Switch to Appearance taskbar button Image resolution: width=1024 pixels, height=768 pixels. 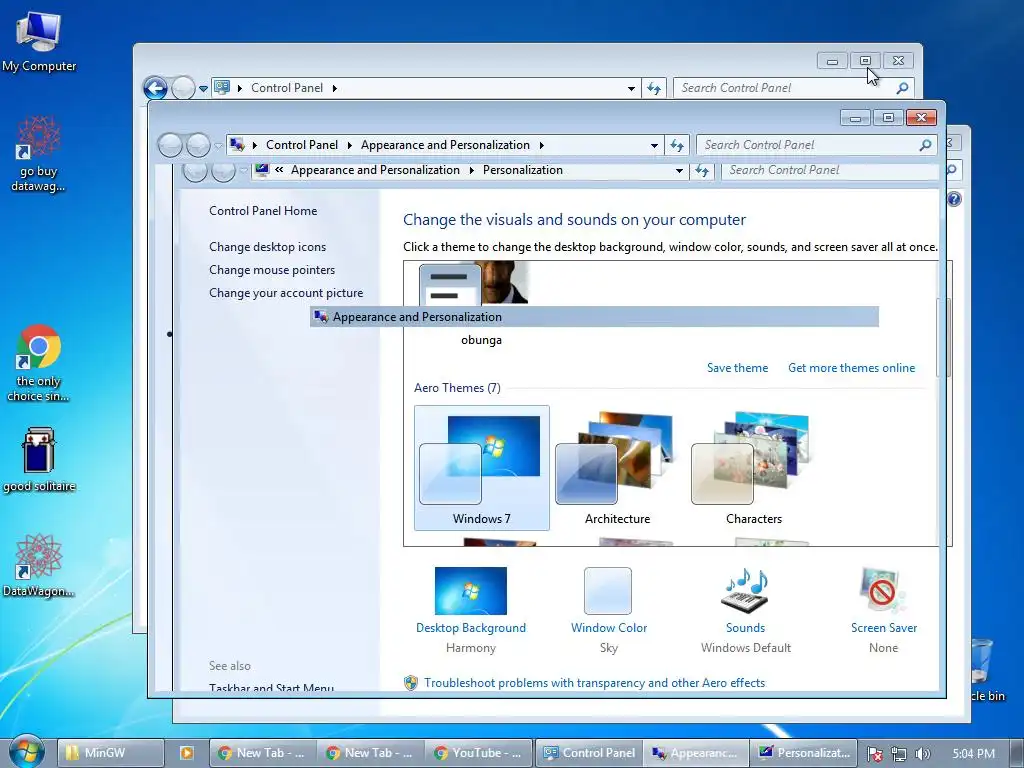click(696, 753)
